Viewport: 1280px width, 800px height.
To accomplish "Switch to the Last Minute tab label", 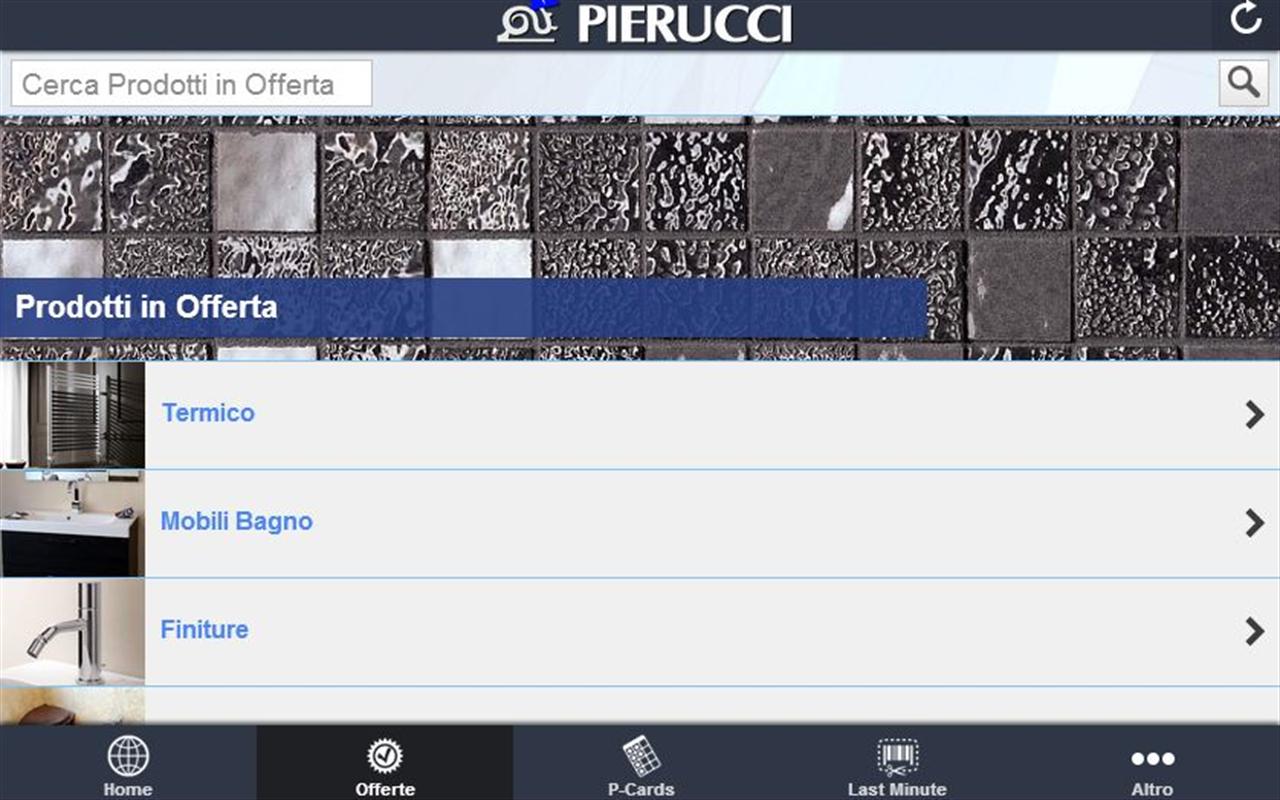I will (897, 789).
